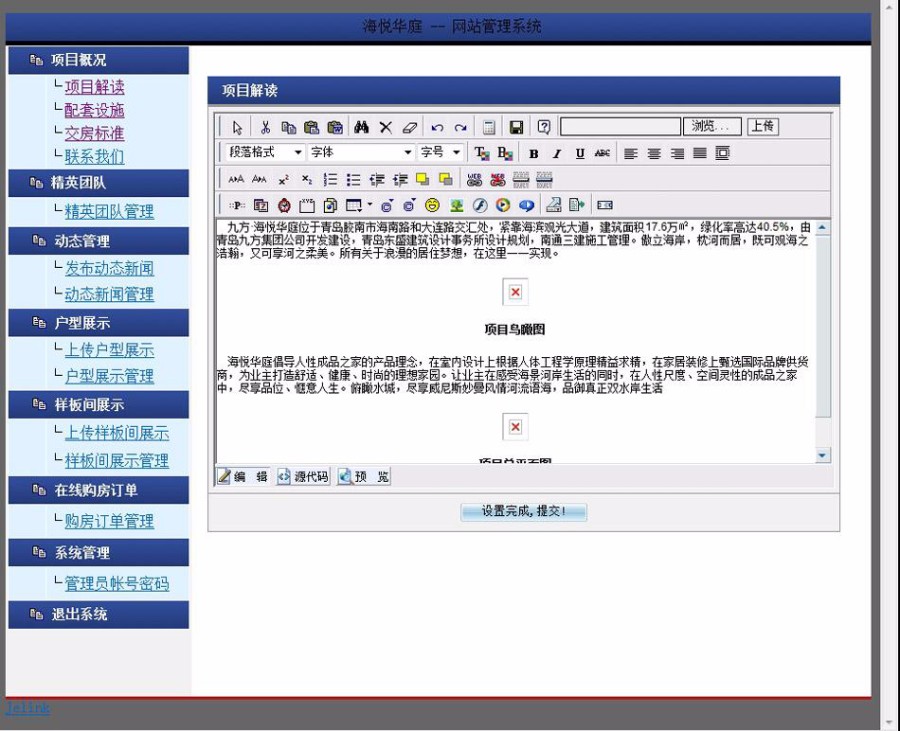Toggle Underline formatting
The width and height of the screenshot is (900, 731).
[580, 153]
